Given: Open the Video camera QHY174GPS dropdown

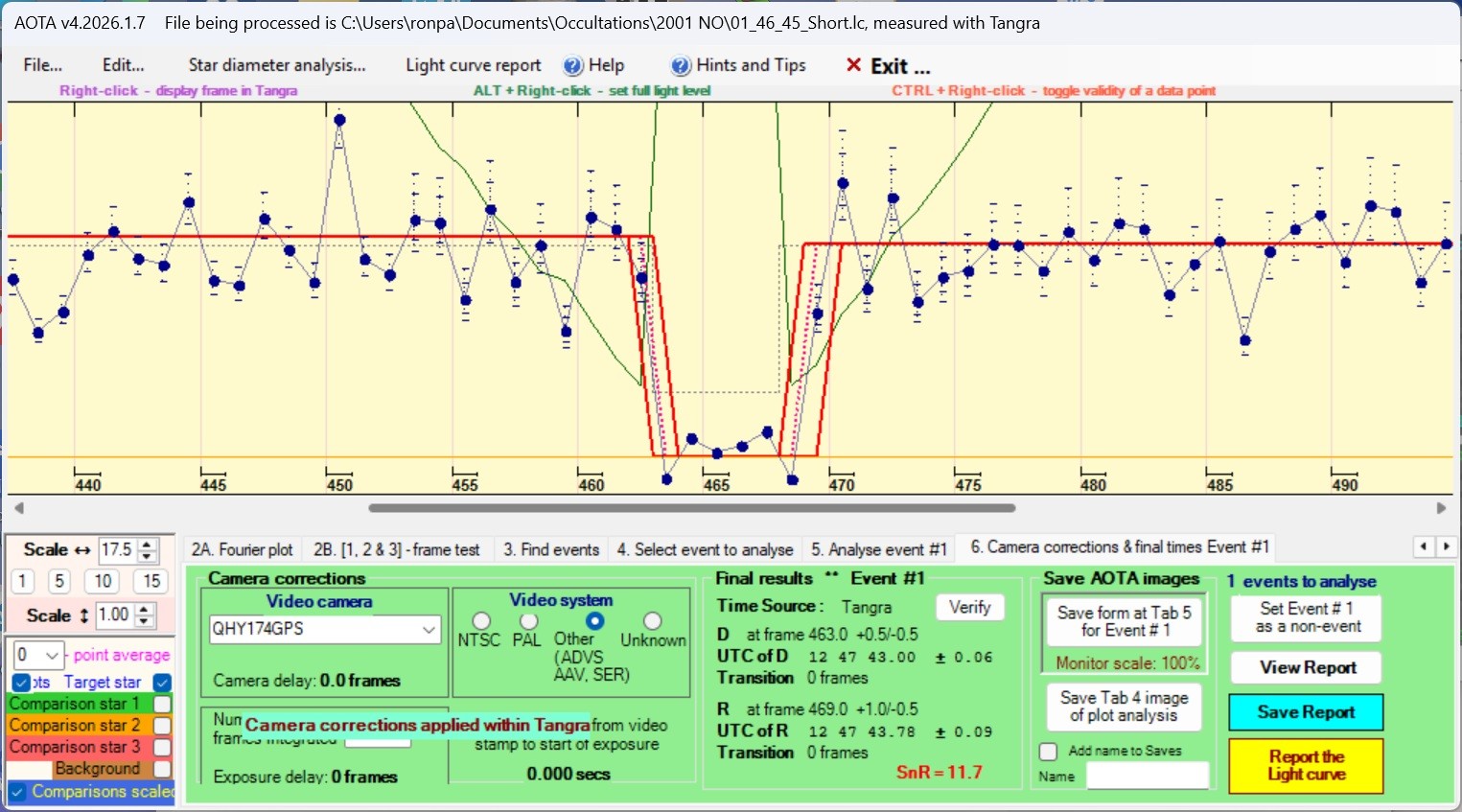Looking at the screenshot, I should [429, 629].
